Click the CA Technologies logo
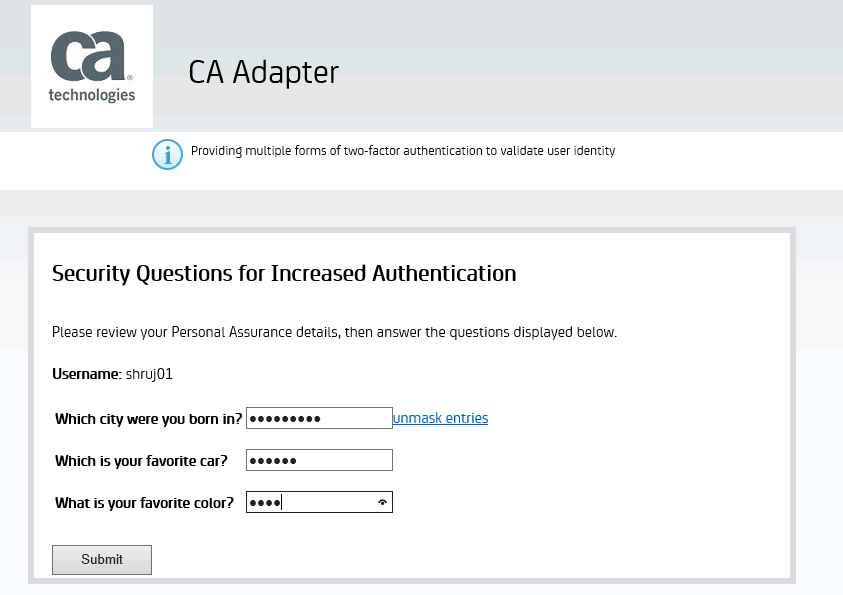843x595 pixels. [x=92, y=67]
